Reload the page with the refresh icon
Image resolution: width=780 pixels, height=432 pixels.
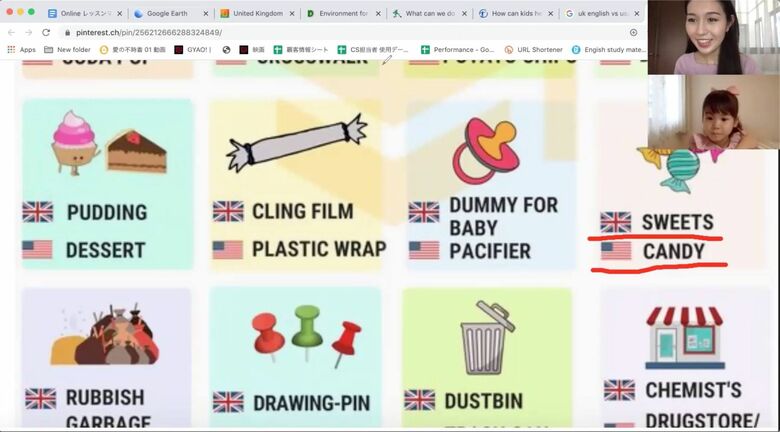click(46, 32)
